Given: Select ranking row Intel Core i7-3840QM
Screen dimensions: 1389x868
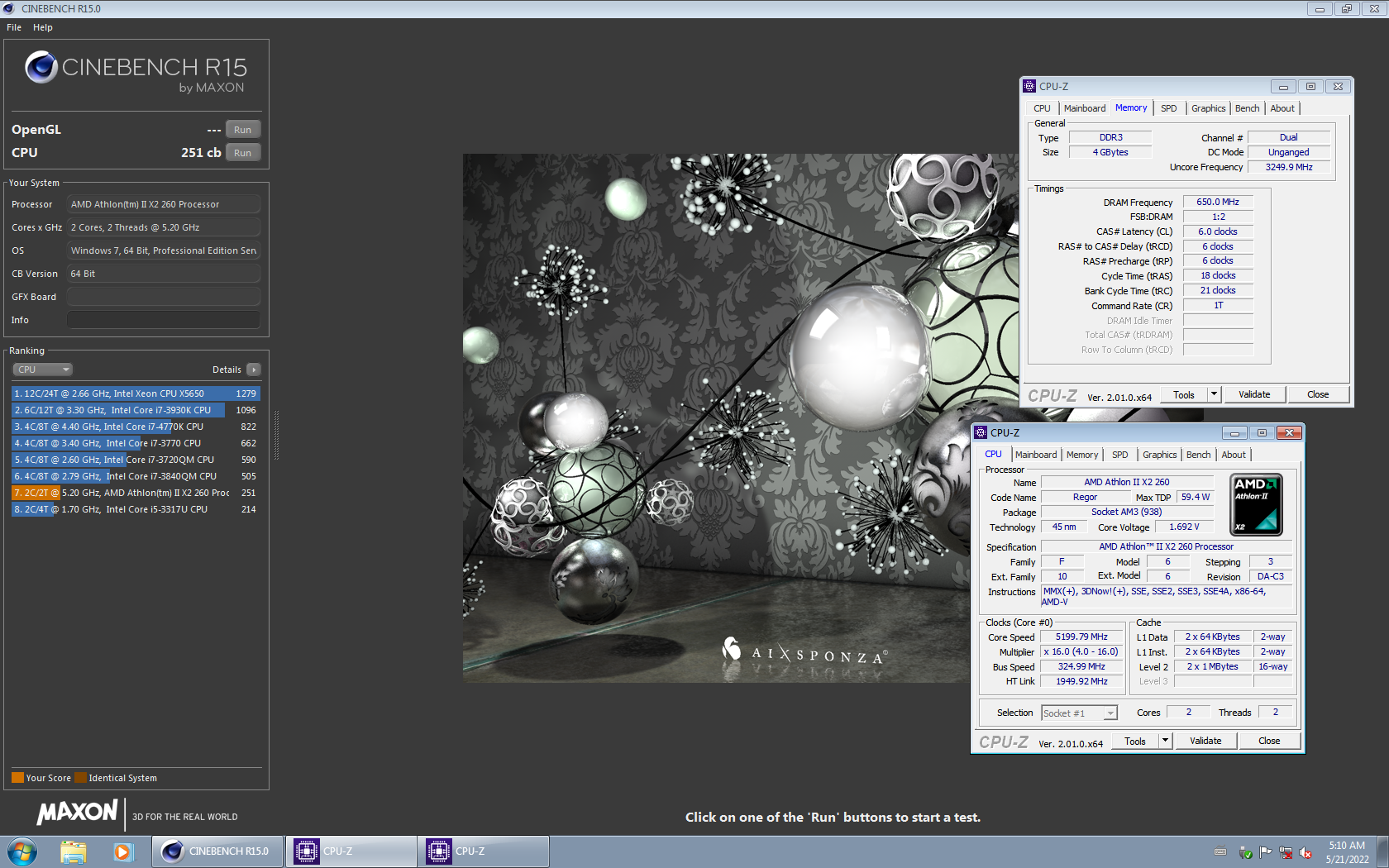Looking at the screenshot, I should [136, 476].
